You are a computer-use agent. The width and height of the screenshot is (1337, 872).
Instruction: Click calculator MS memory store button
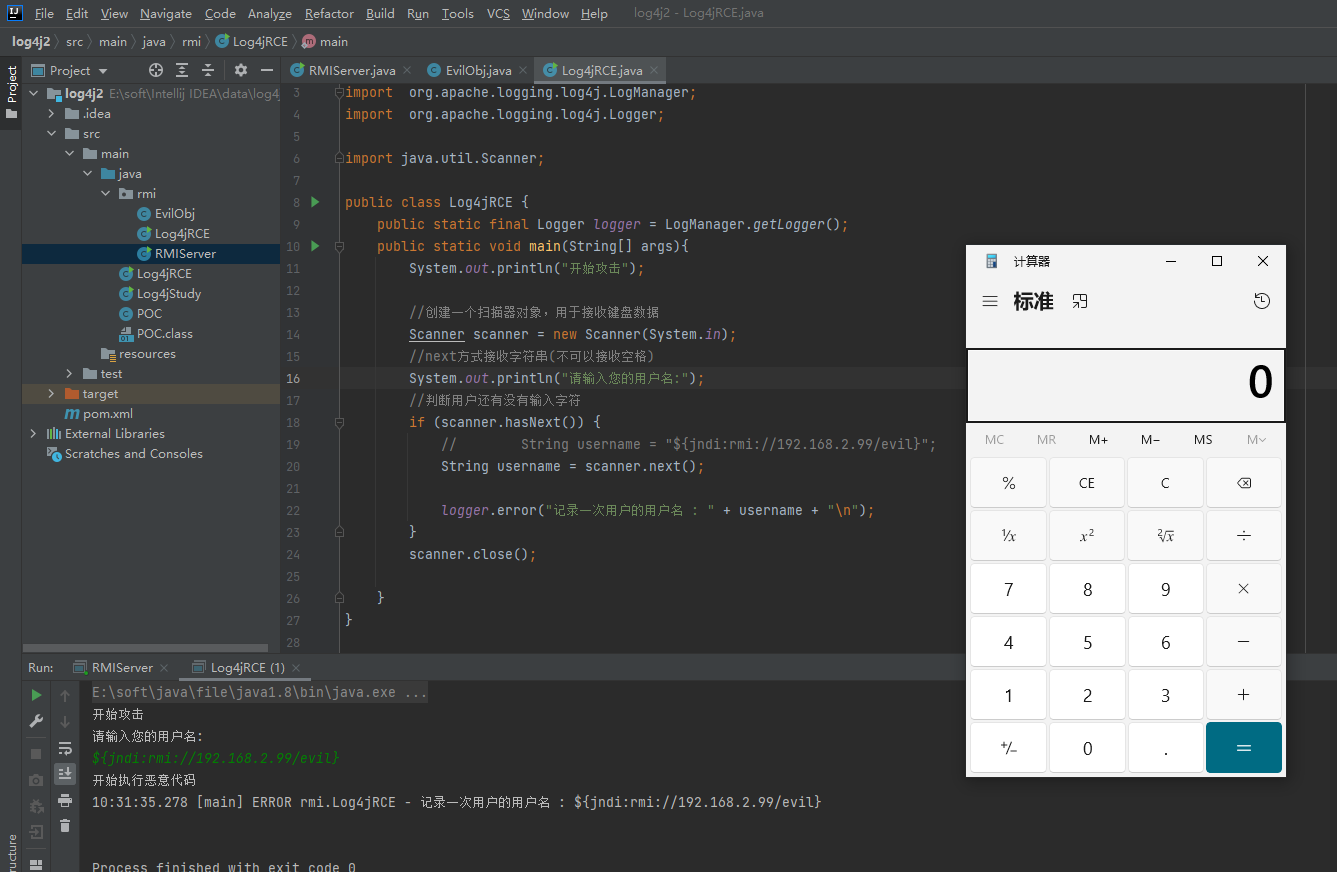(x=1203, y=440)
